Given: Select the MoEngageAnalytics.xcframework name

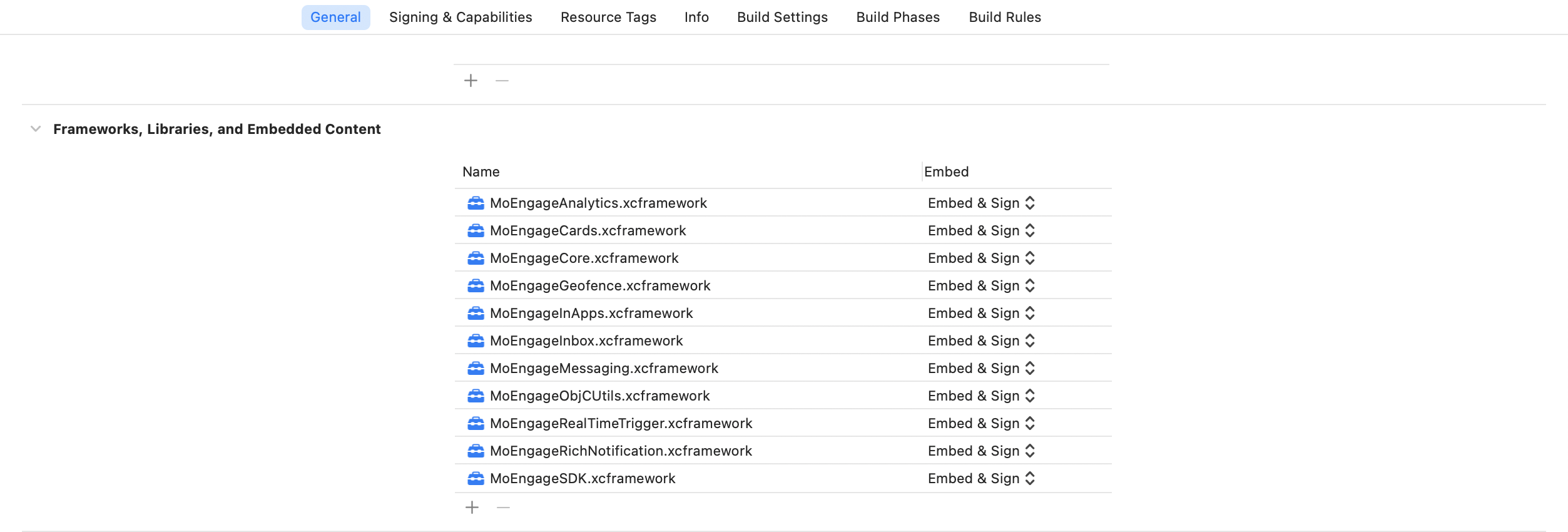Looking at the screenshot, I should coord(598,203).
